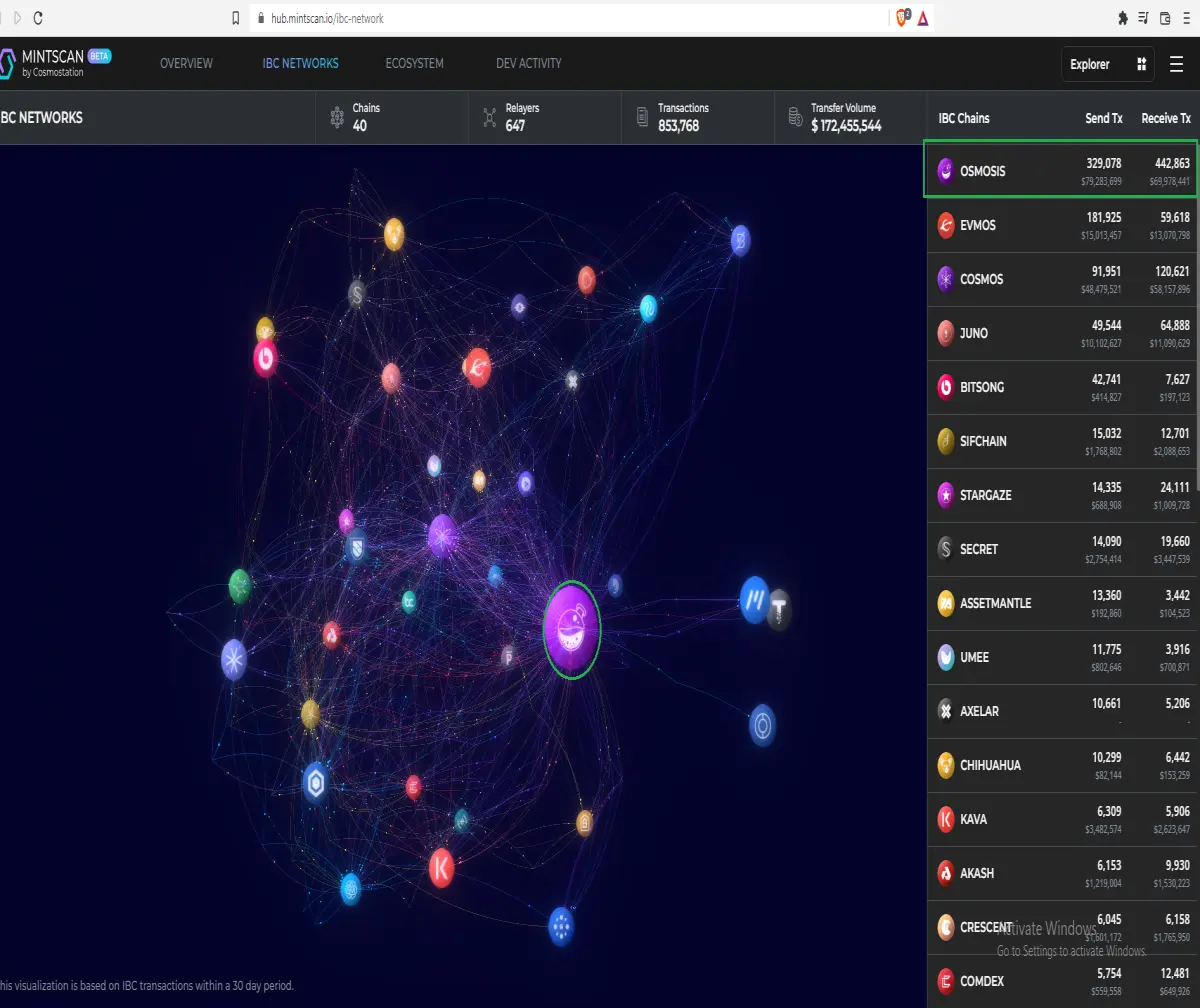Reload the page with browser refresh

pyautogui.click(x=38, y=18)
